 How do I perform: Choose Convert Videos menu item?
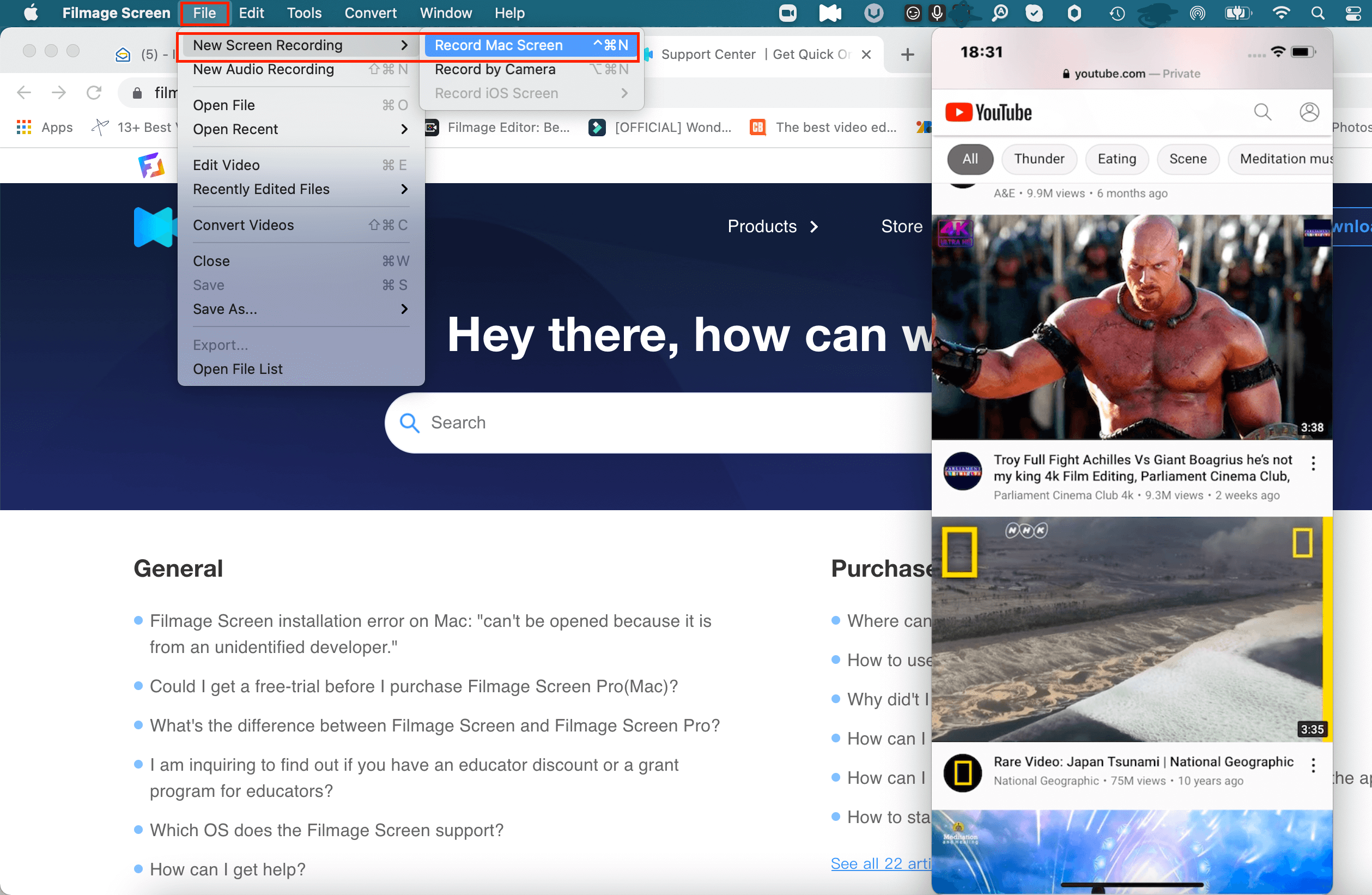pyautogui.click(x=300, y=225)
